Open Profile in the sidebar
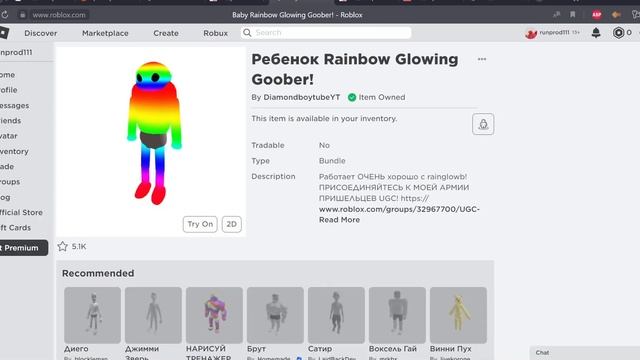The width and height of the screenshot is (640, 360). pos(9,90)
